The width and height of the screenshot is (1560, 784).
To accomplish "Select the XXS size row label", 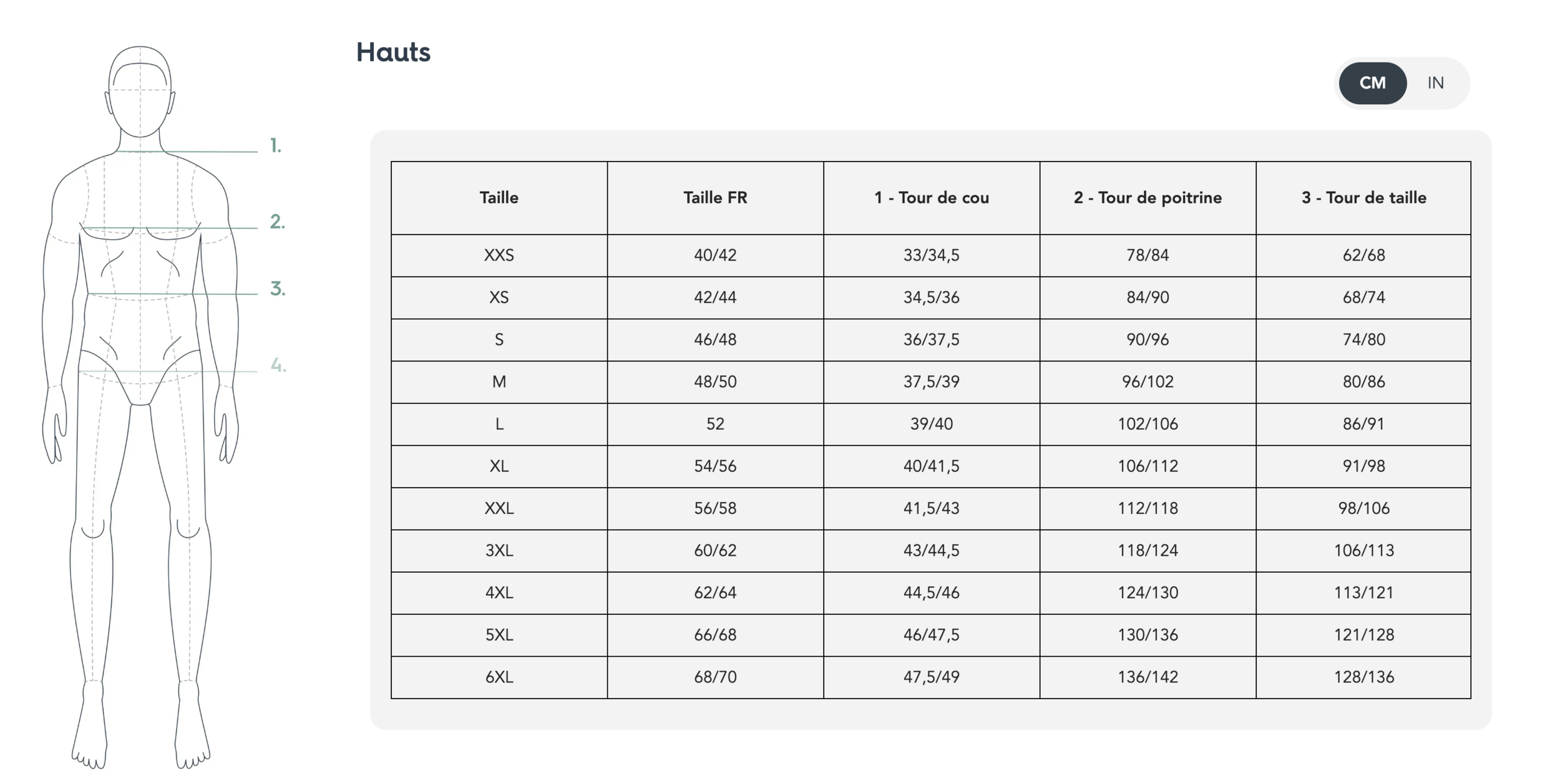I will point(499,255).
